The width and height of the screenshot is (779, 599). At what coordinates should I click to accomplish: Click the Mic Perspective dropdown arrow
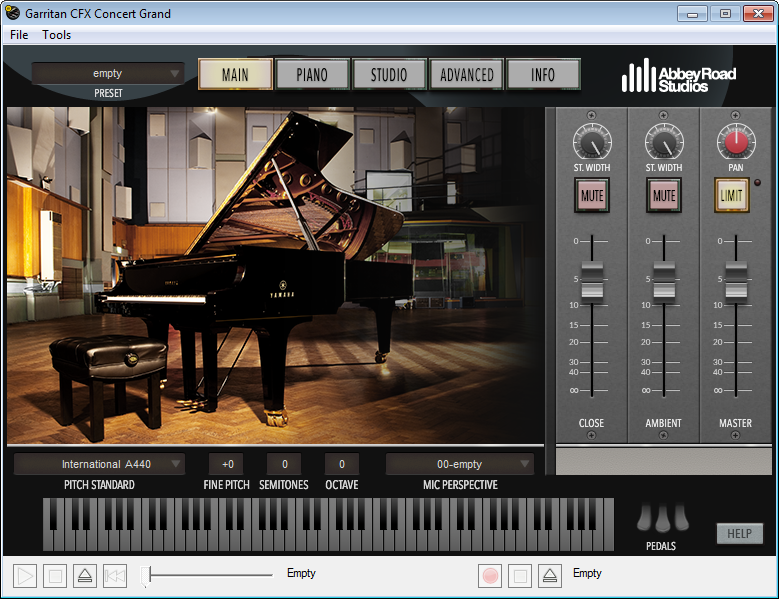524,464
